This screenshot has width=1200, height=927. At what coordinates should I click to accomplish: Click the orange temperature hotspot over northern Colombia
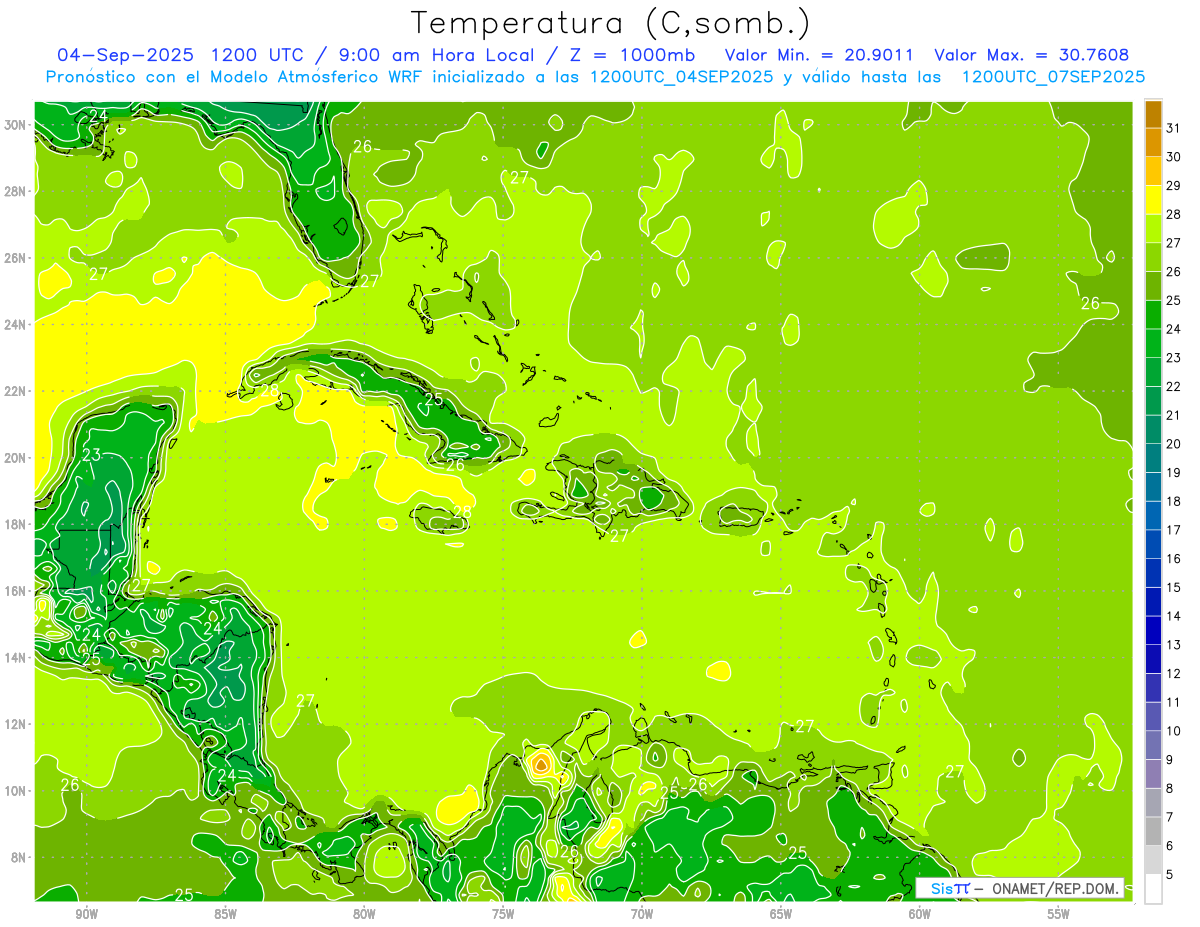click(x=540, y=765)
